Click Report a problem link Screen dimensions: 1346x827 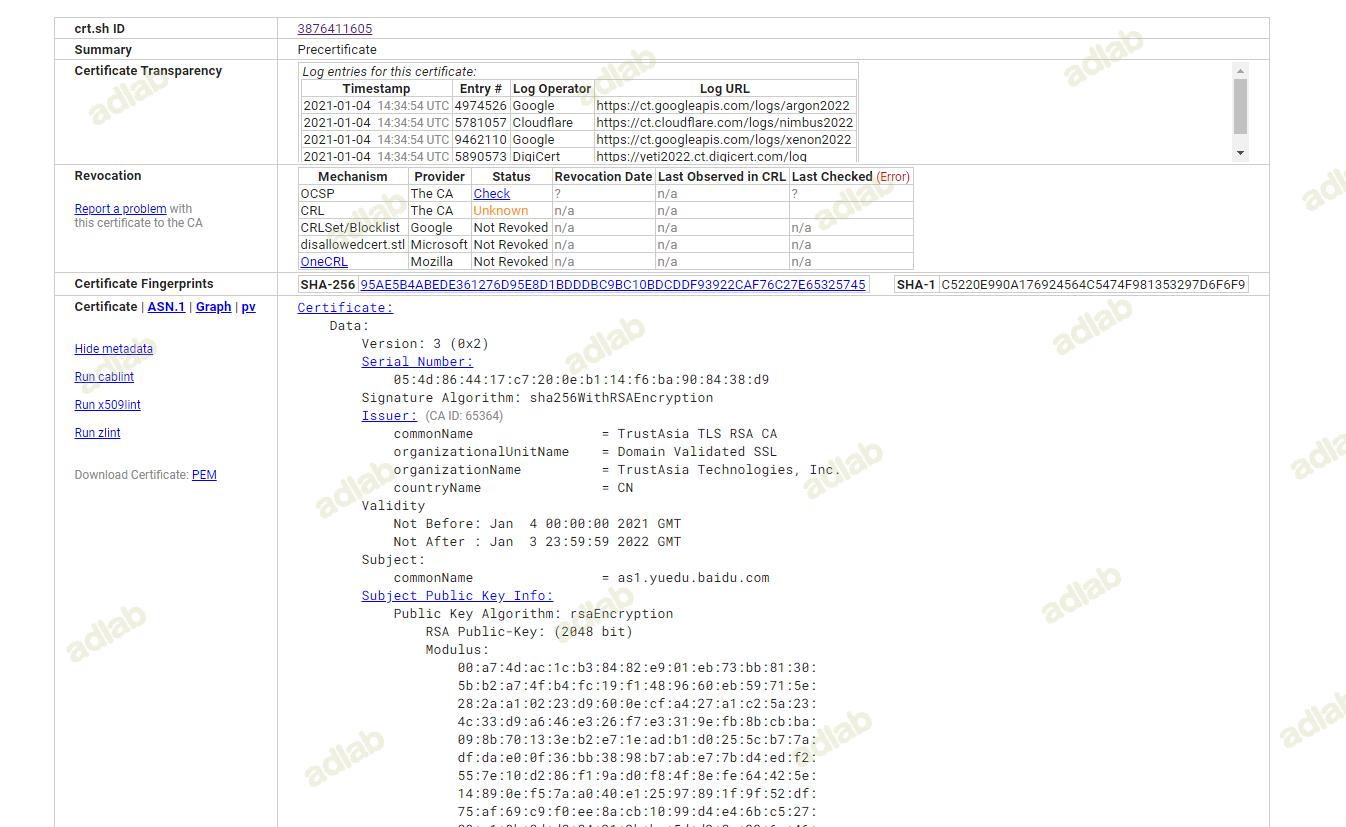pos(120,209)
